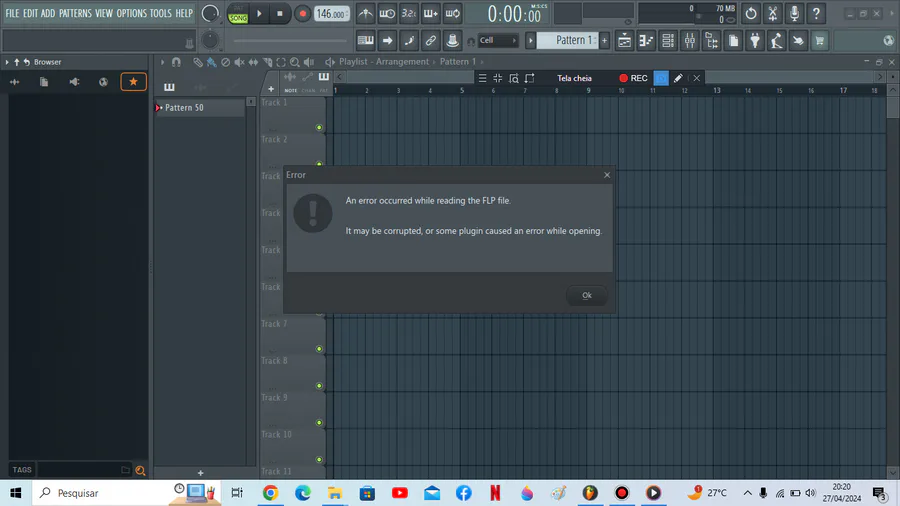
Task: Open the Browser menu arrow
Action: tap(7, 62)
